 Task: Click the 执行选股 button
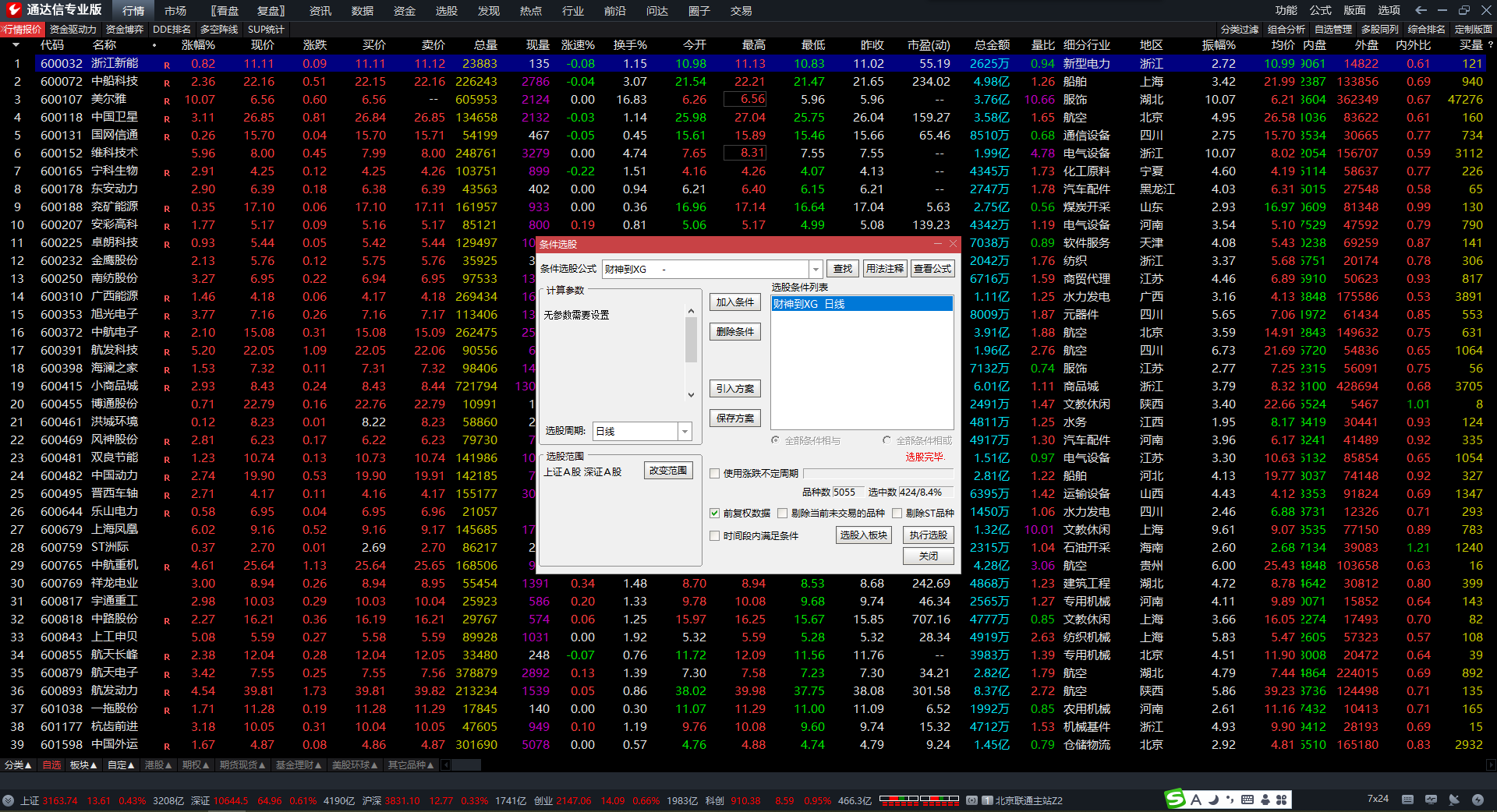pyautogui.click(x=928, y=535)
